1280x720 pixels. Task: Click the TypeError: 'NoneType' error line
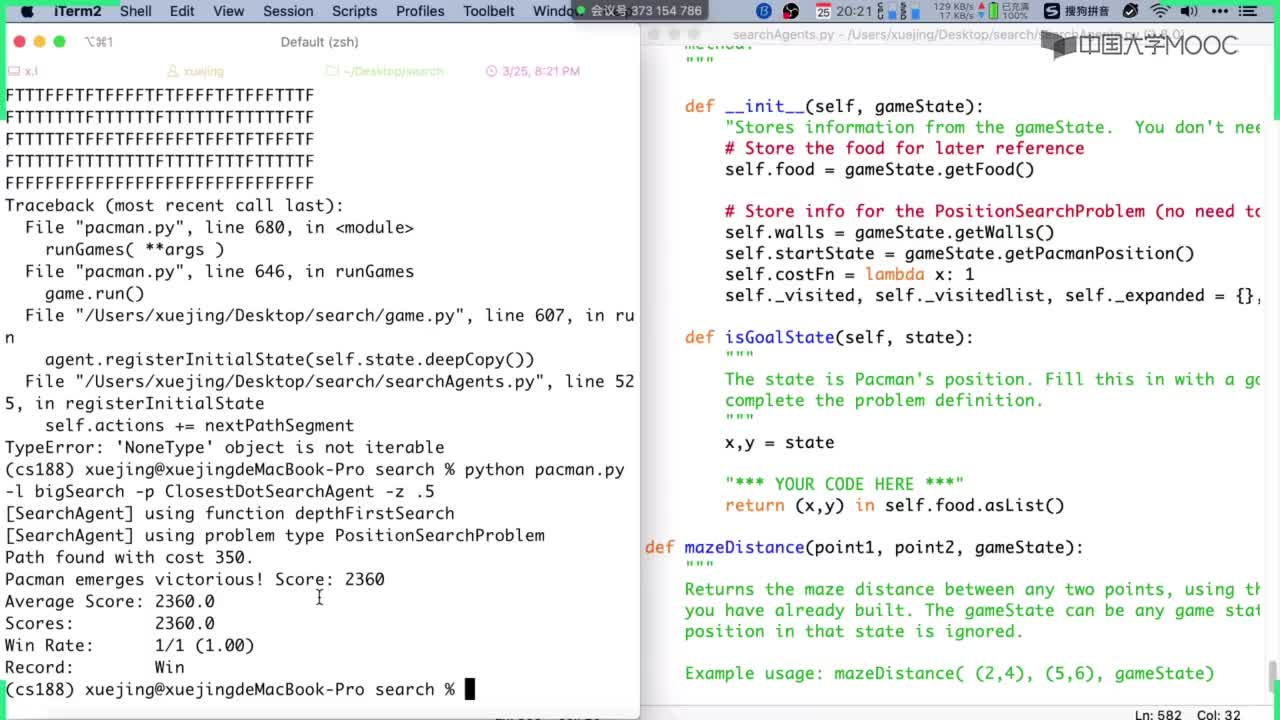224,447
